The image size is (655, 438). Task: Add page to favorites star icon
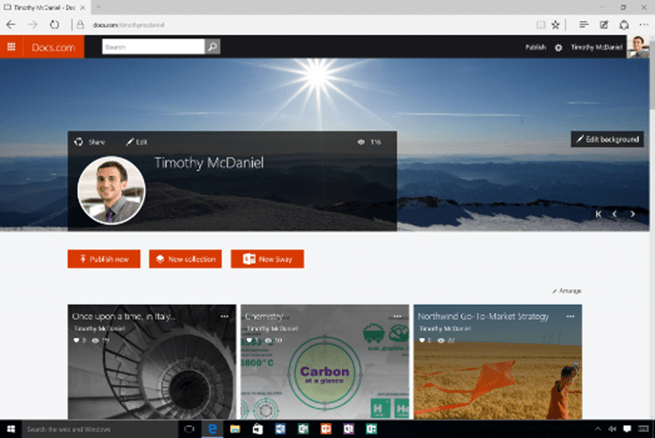pyautogui.click(x=556, y=25)
